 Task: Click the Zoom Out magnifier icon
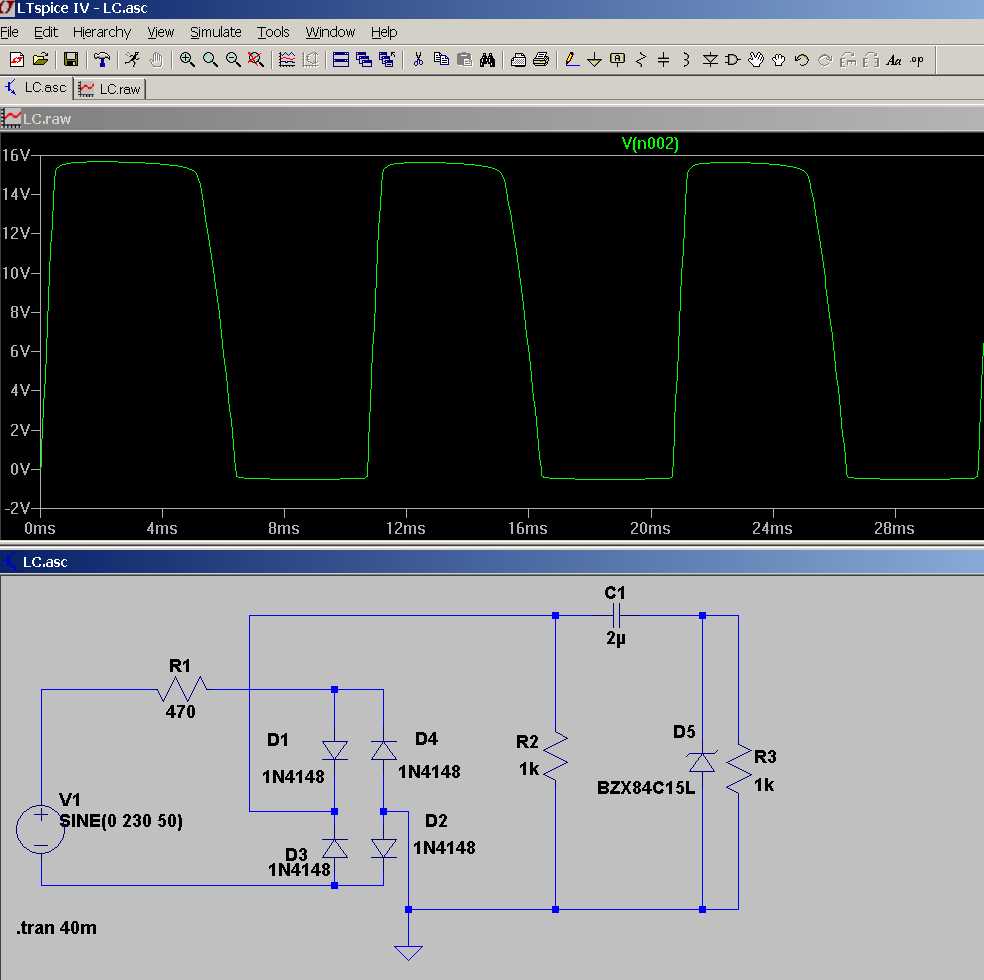pos(233,60)
